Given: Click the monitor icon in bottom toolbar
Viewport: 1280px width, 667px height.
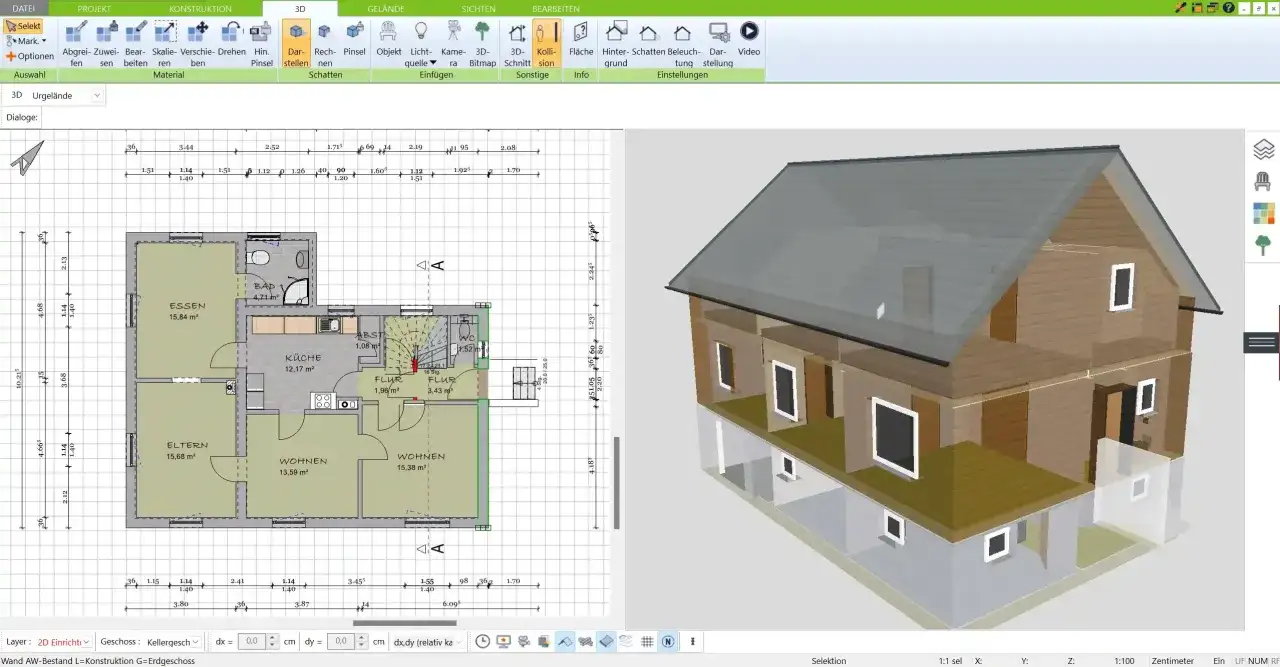Looking at the screenshot, I should (503, 641).
